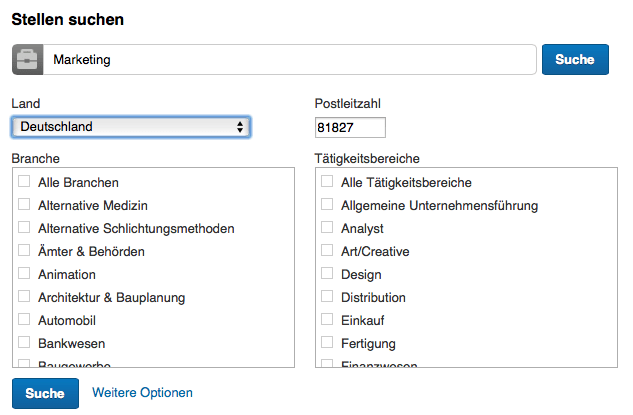This screenshot has width=633, height=415.
Task: Enable the Einkauf checkbox
Action: coord(327,319)
